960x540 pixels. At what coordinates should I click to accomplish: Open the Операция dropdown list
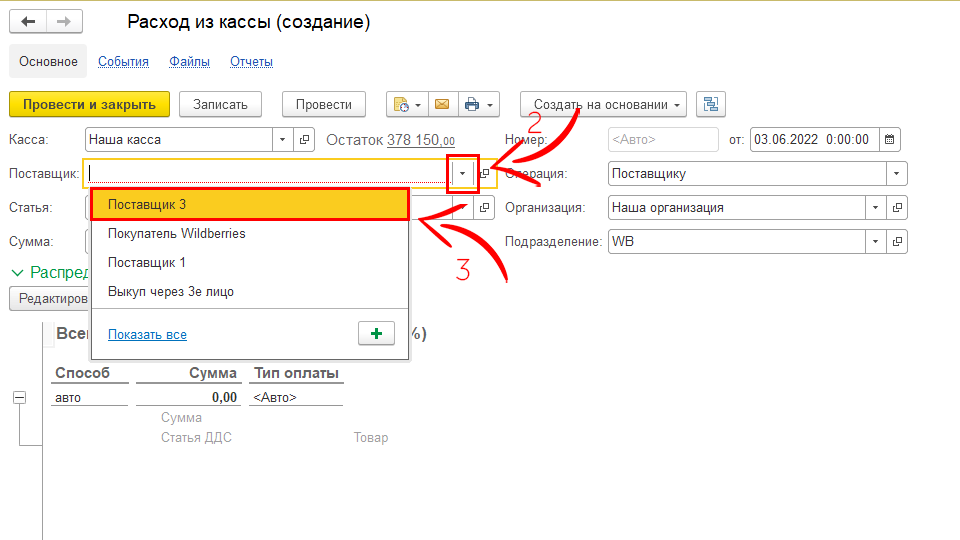(897, 174)
